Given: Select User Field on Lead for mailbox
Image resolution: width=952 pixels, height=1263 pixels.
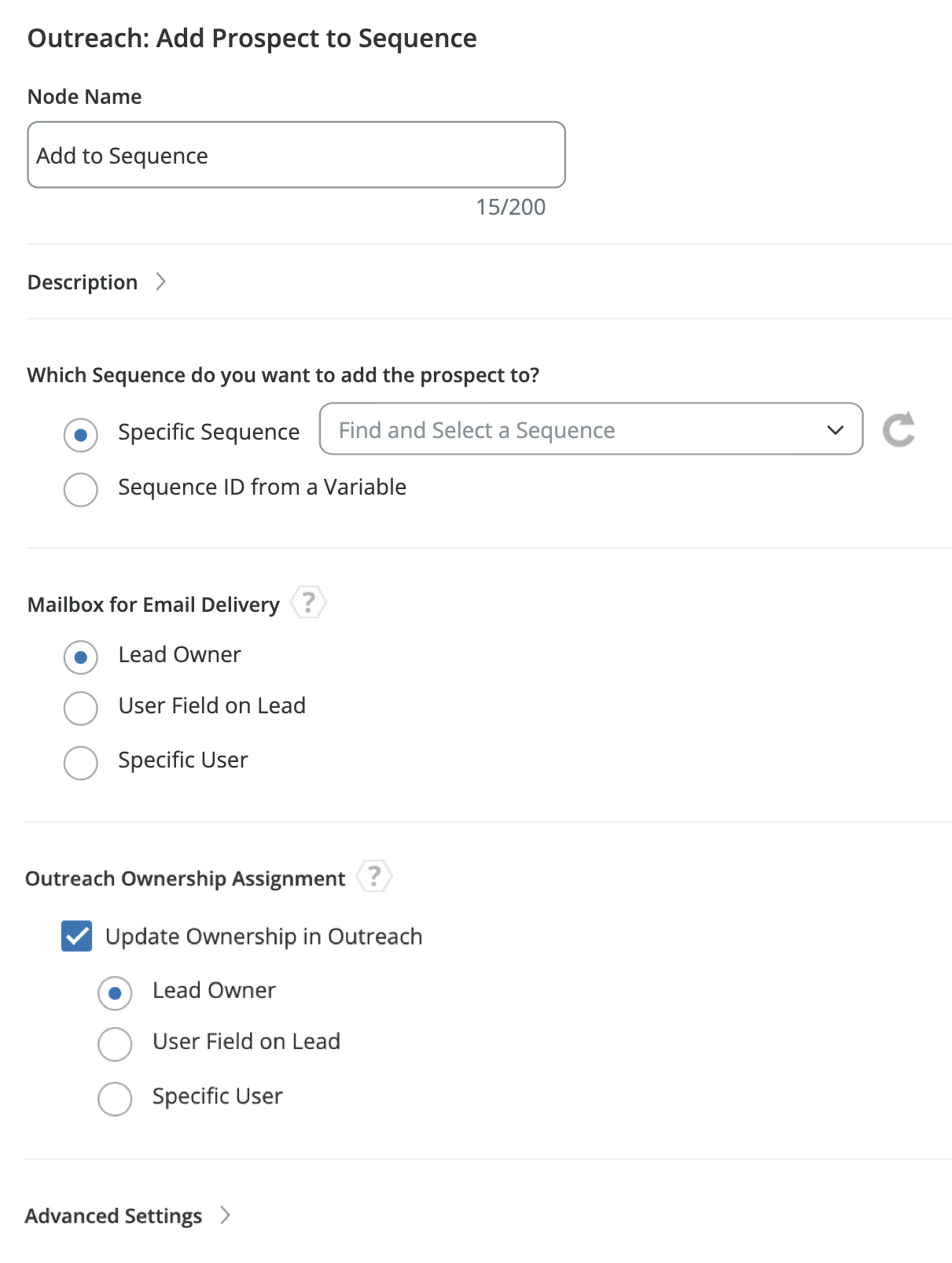Looking at the screenshot, I should [x=81, y=708].
